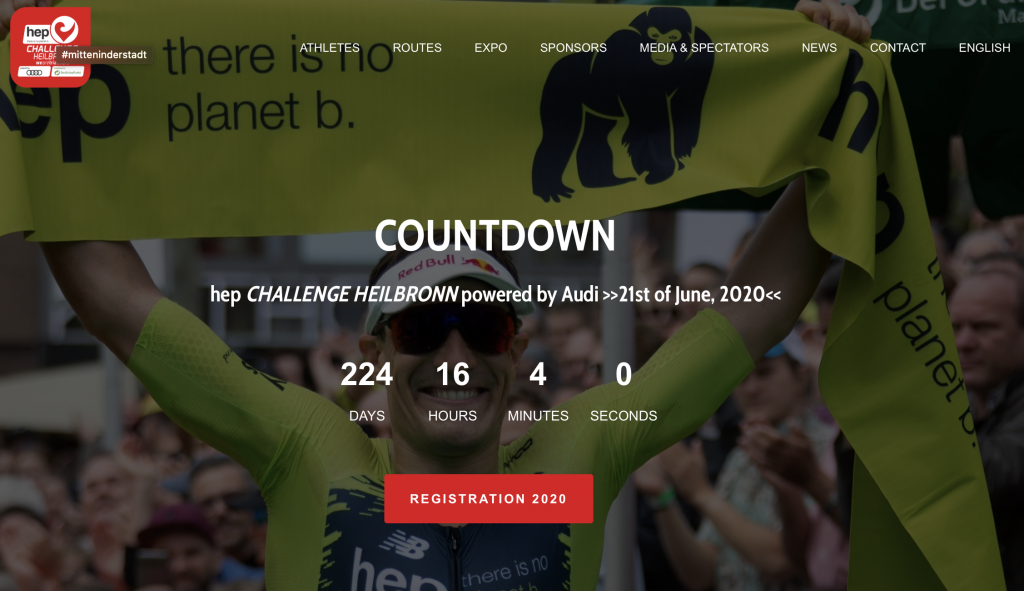Image resolution: width=1024 pixels, height=591 pixels.
Task: Click the #mitteninderstadt hashtag label
Action: [104, 55]
